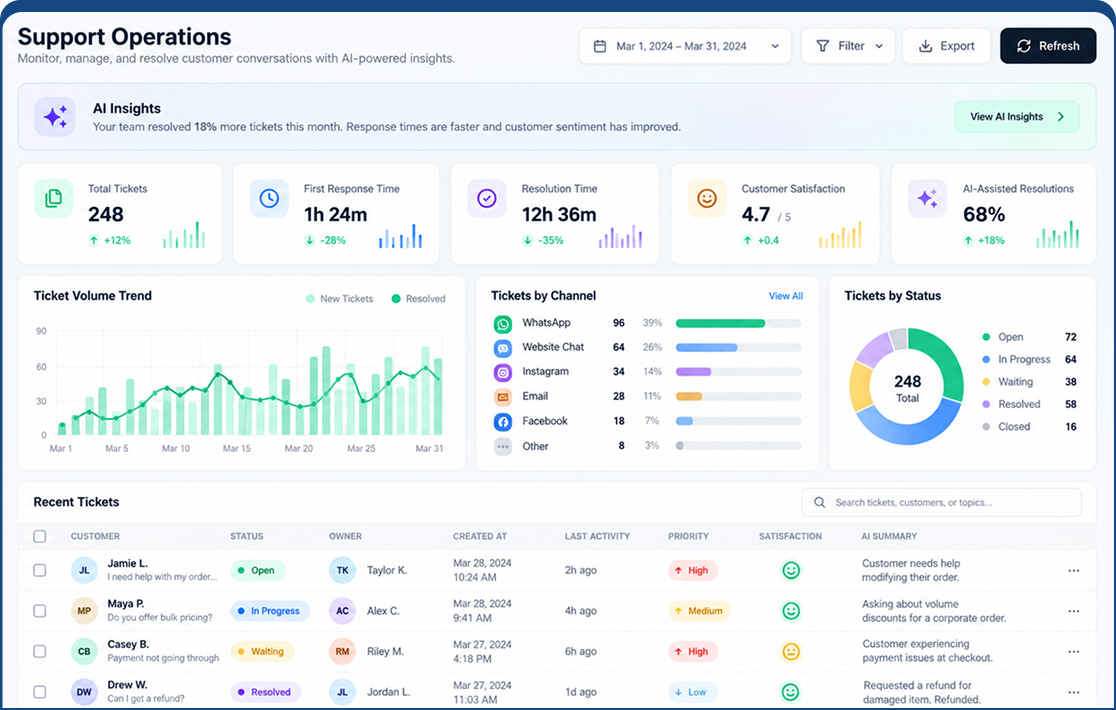Click the search tickets input field
Screen dimensions: 1116x710
(x=942, y=502)
